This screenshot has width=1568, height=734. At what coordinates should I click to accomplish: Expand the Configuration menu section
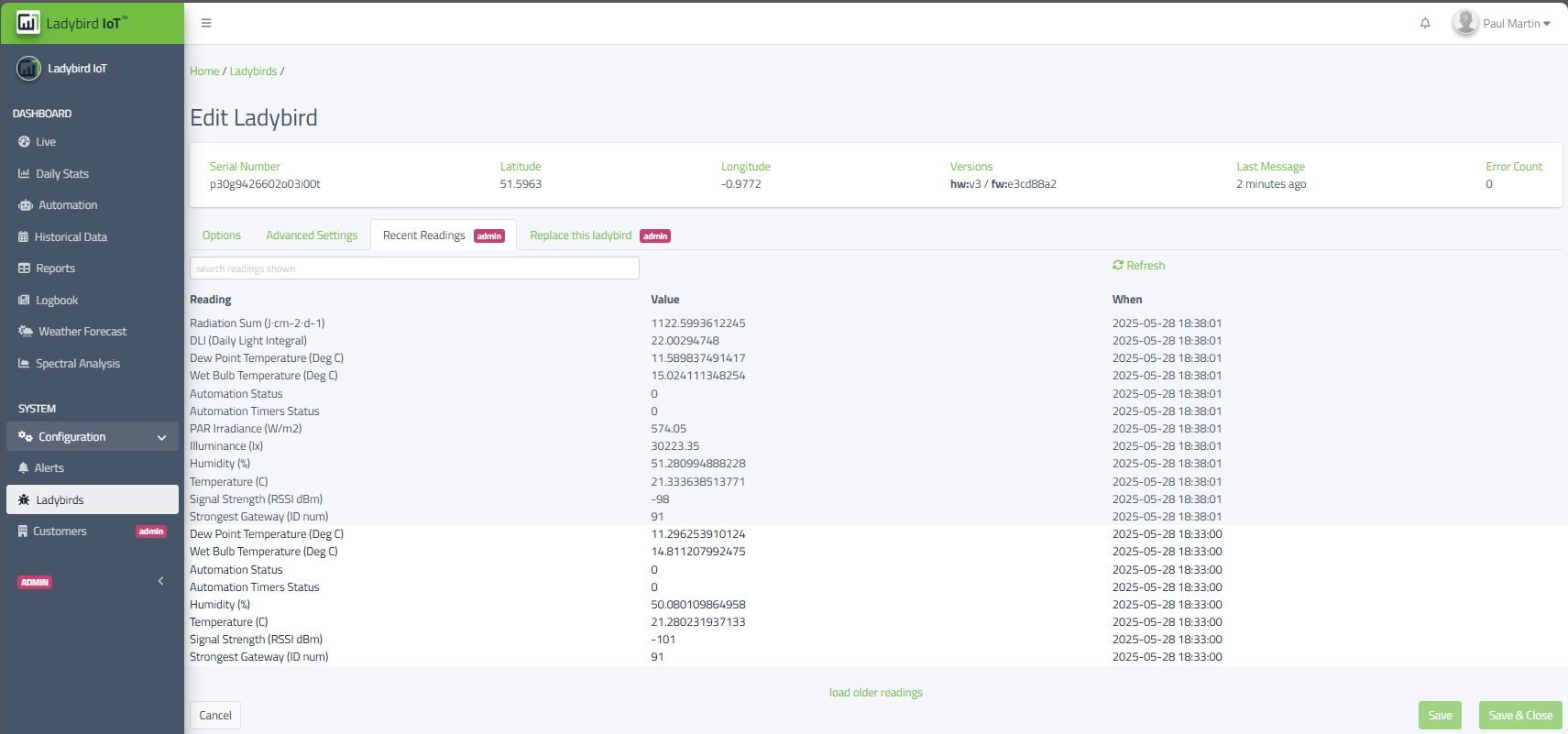tap(92, 437)
